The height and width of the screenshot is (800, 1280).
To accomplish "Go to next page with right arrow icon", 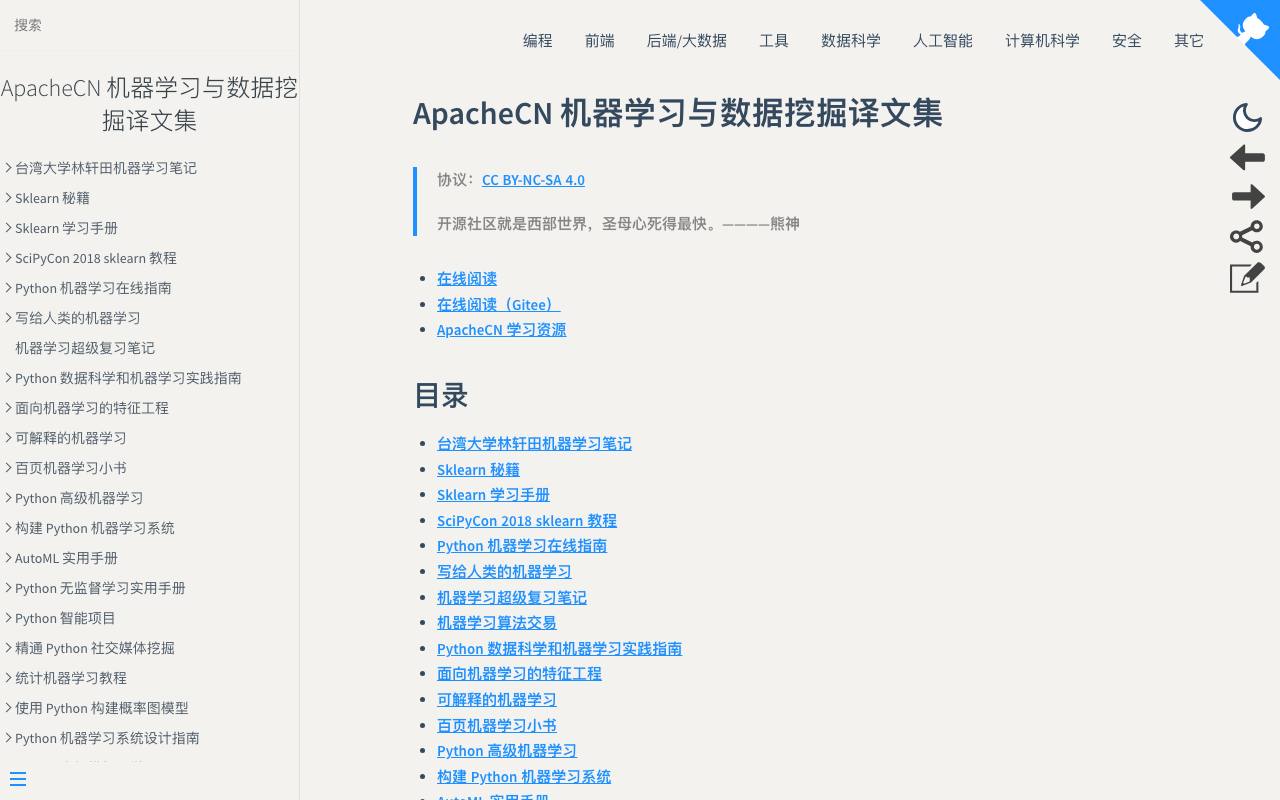I will (x=1247, y=196).
